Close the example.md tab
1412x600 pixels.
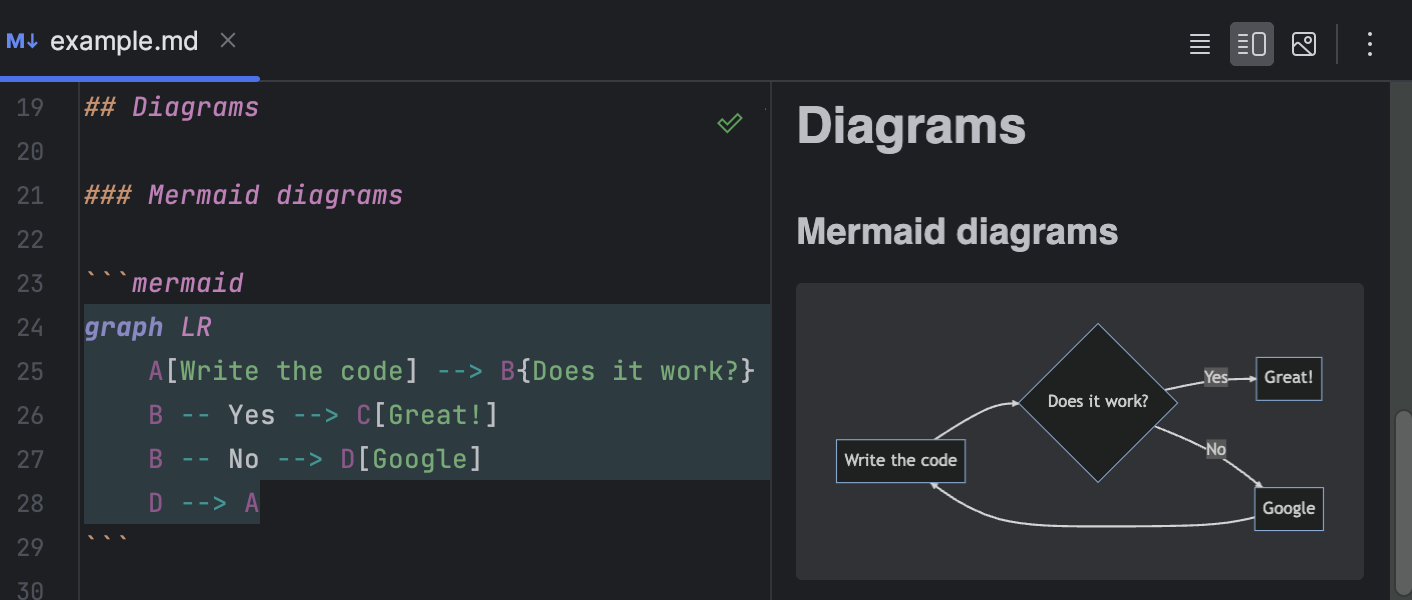pos(227,41)
